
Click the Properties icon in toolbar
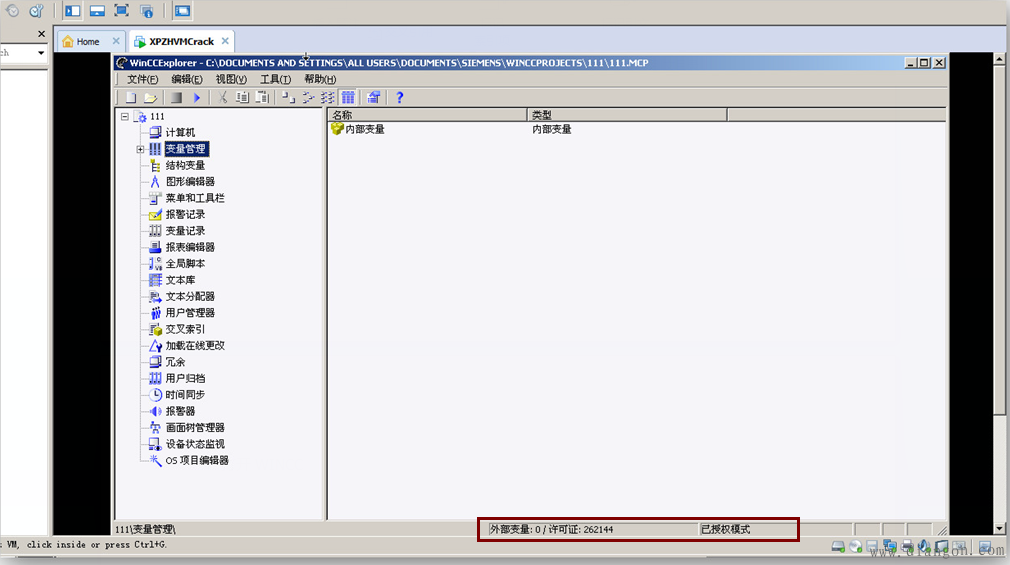pyautogui.click(x=374, y=98)
